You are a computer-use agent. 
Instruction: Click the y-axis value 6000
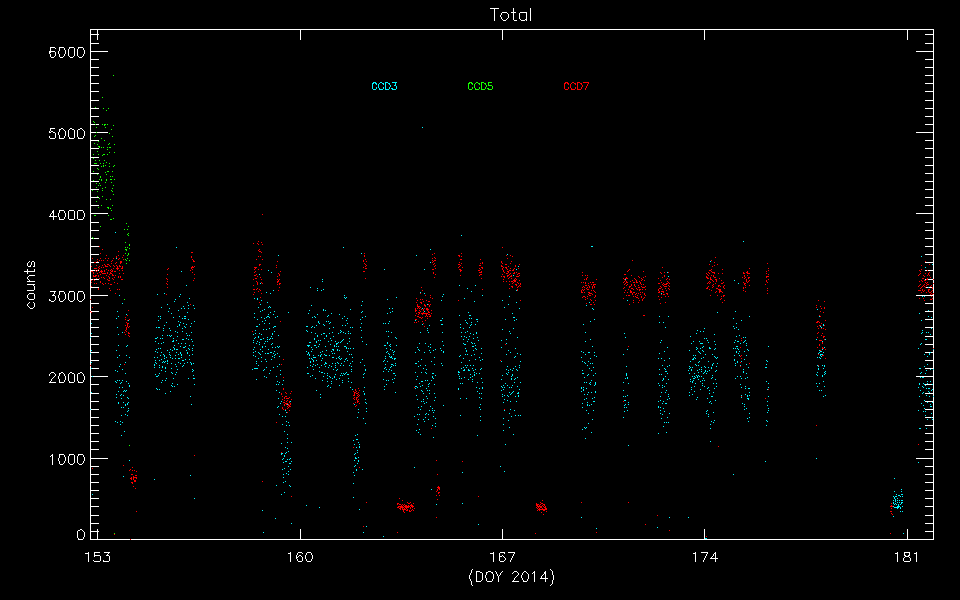click(x=67, y=52)
